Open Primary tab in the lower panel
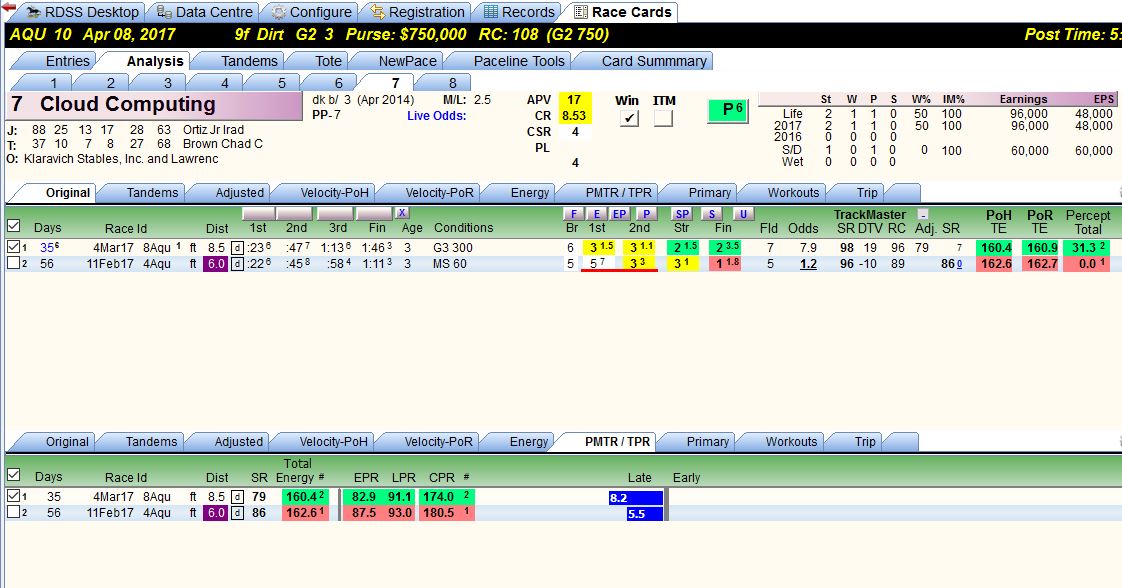 click(708, 441)
